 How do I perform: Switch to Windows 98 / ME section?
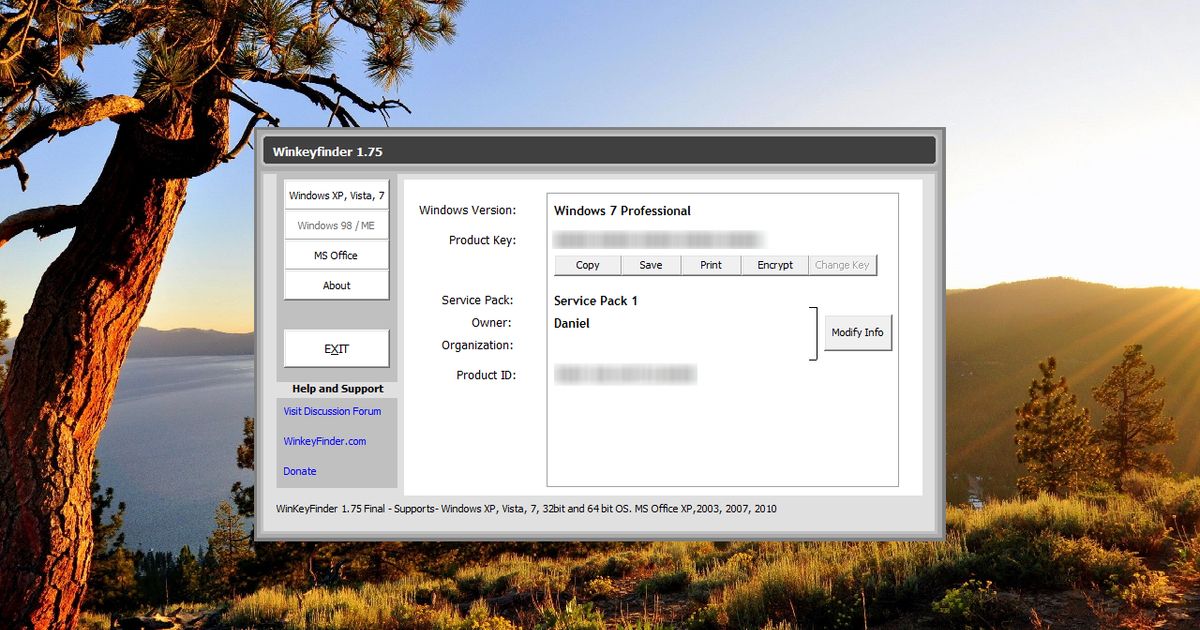tap(337, 225)
